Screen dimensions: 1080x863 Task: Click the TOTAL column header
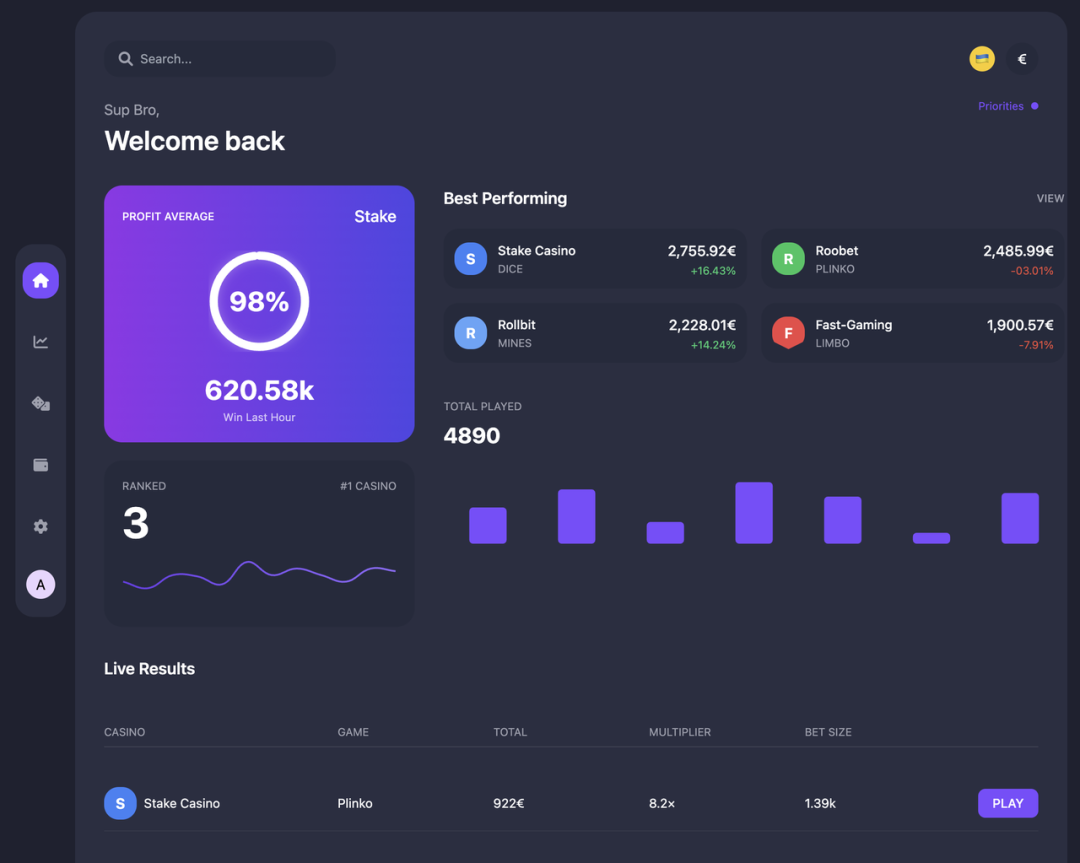coord(510,732)
